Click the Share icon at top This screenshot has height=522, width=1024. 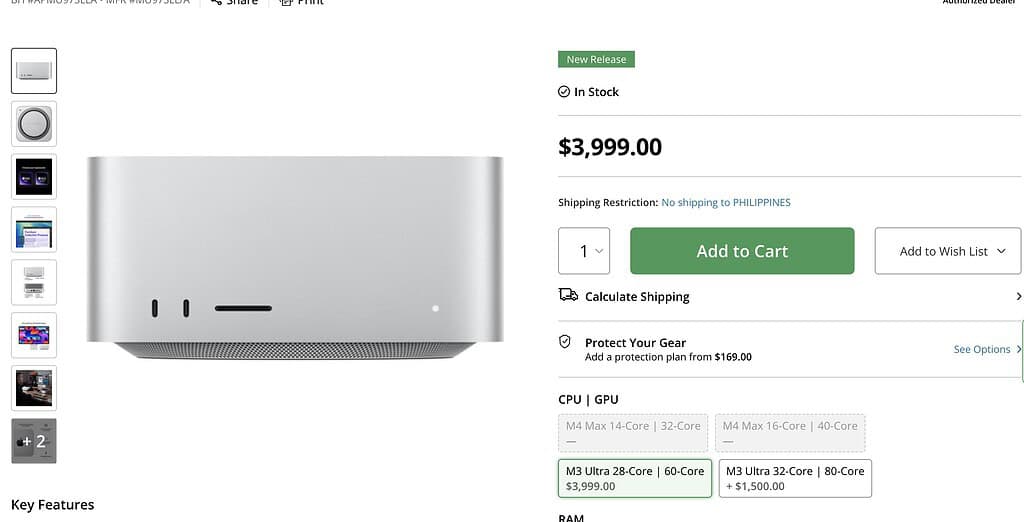tap(216, 3)
